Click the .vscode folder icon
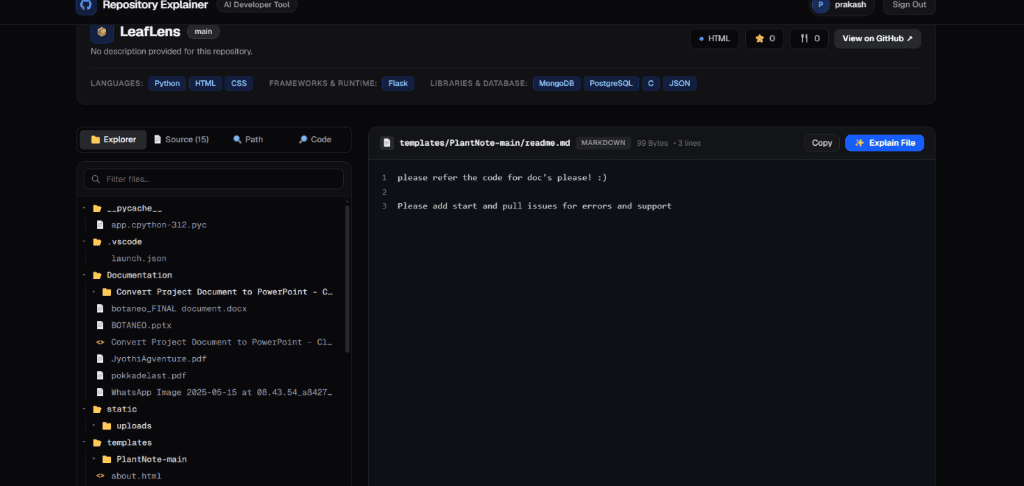 click(97, 242)
